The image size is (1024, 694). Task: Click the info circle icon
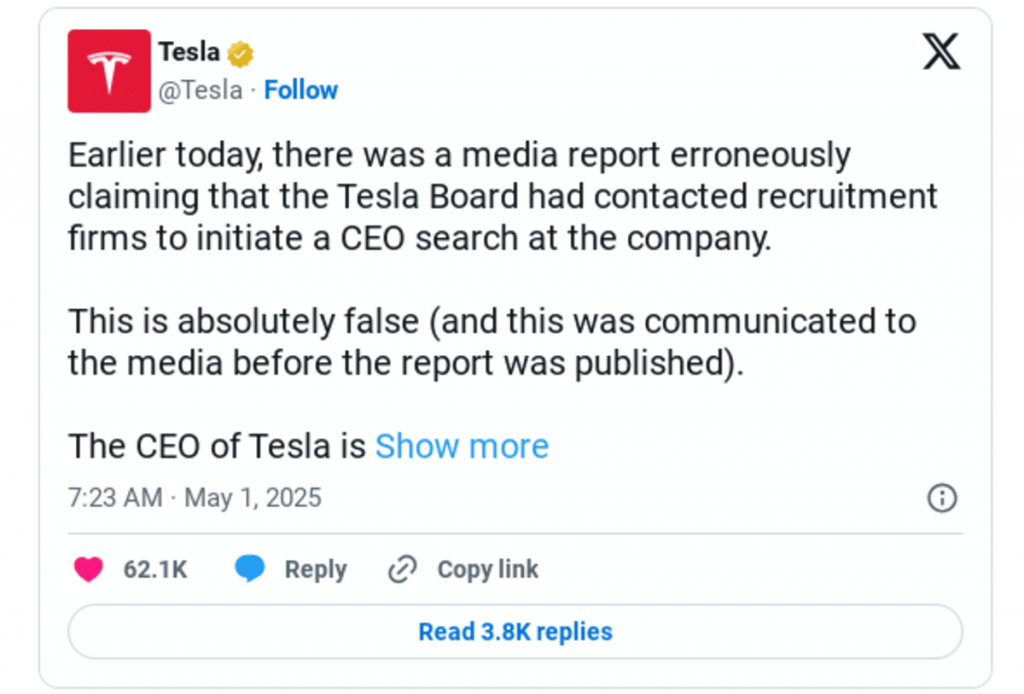coord(942,498)
